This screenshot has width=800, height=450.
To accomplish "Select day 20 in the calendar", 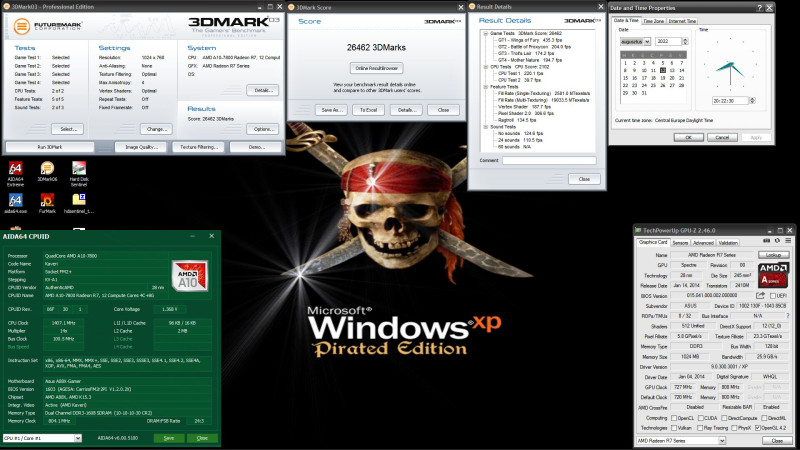I will point(672,78).
